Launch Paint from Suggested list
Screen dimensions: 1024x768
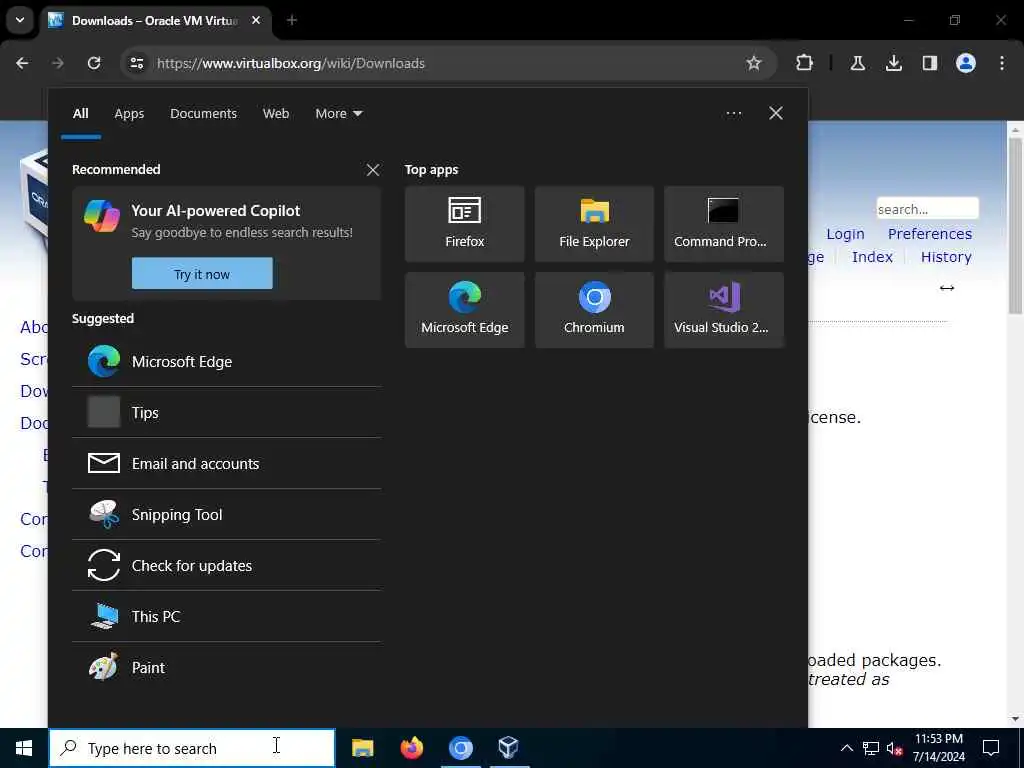(x=227, y=667)
